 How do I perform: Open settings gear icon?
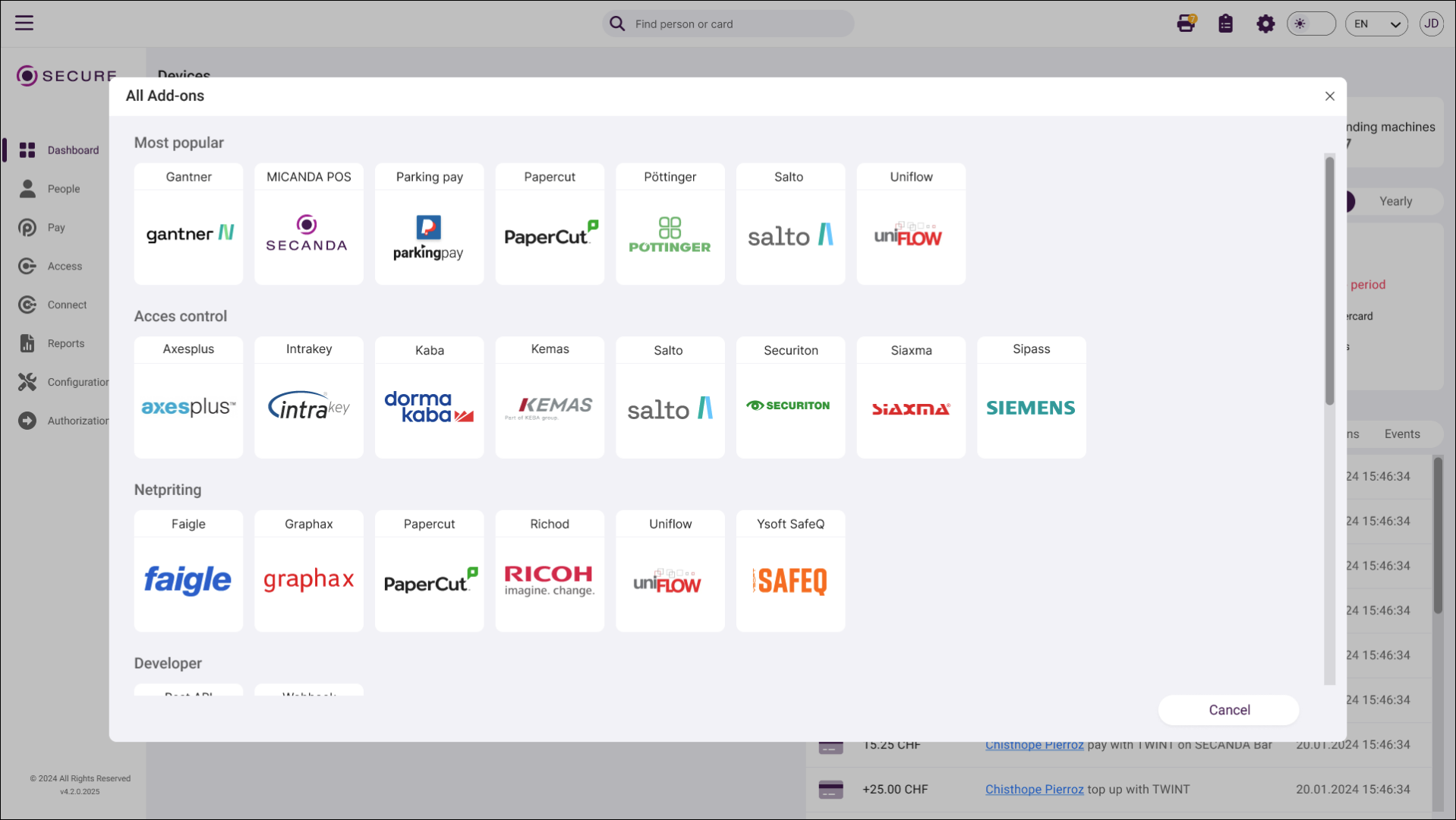(x=1265, y=24)
